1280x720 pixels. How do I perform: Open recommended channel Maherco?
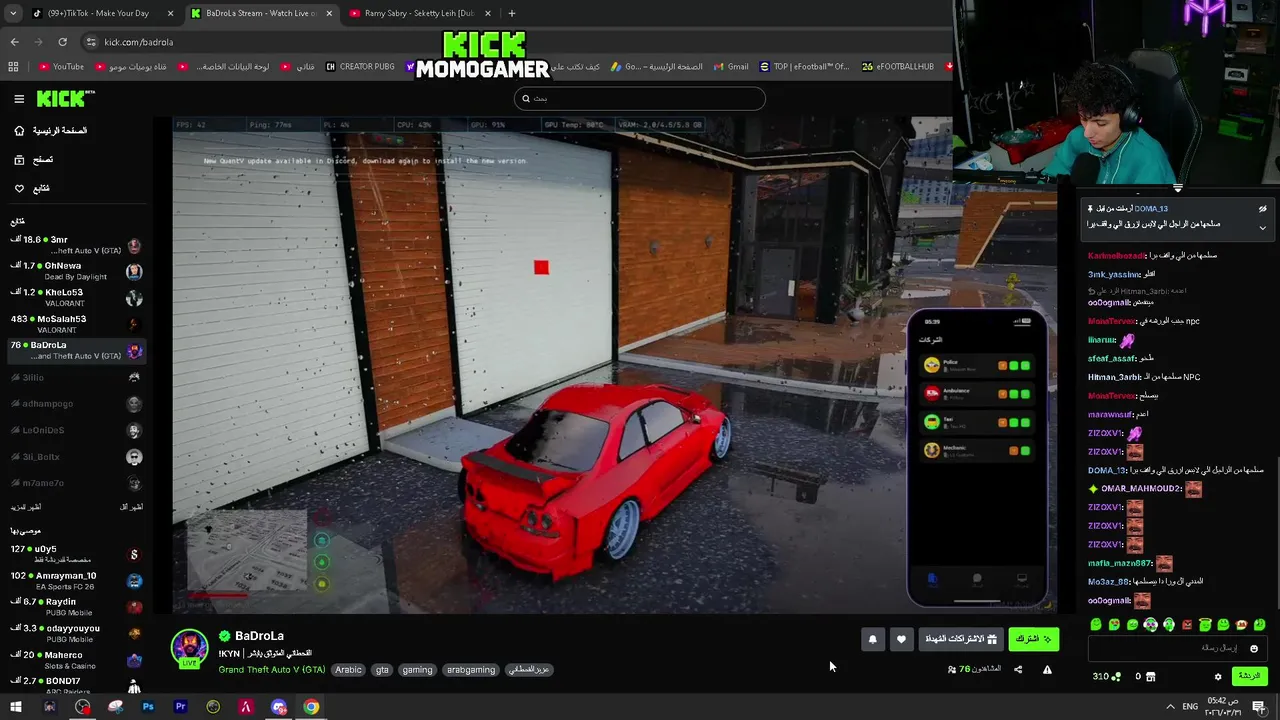76,660
